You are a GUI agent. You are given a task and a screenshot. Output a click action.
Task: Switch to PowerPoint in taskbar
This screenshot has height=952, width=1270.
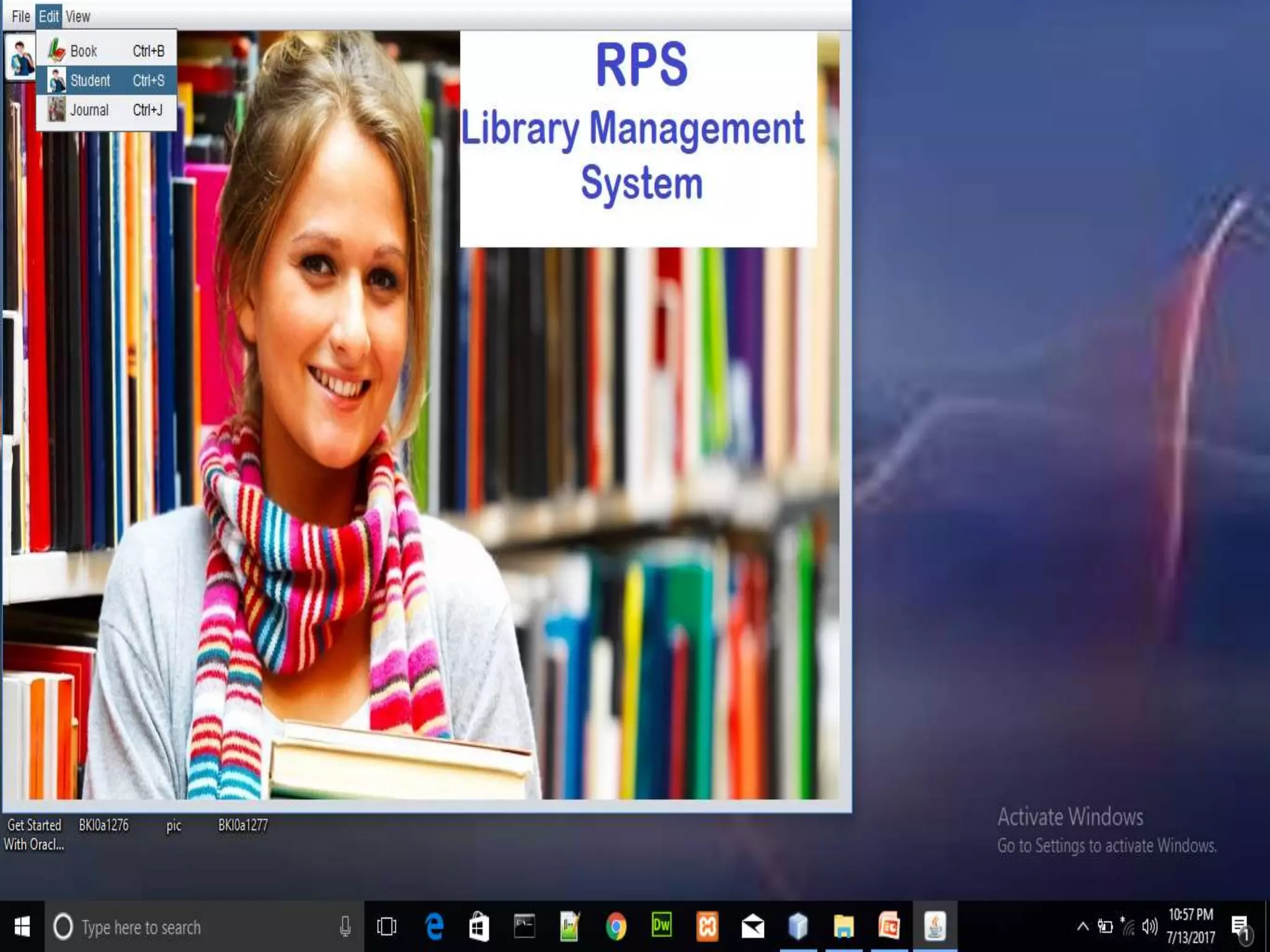coord(889,927)
